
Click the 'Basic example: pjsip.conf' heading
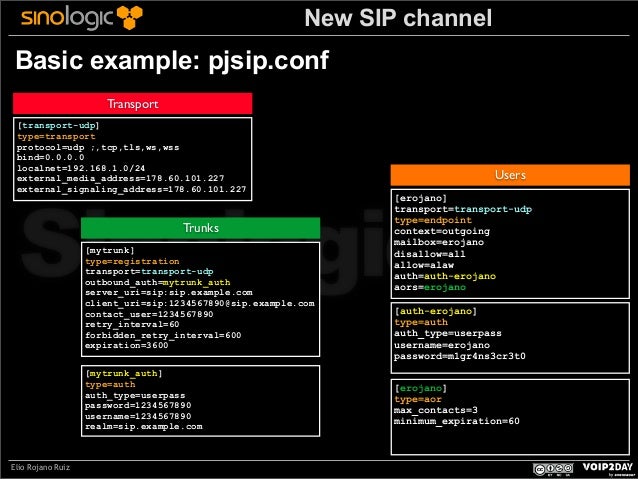coord(172,60)
